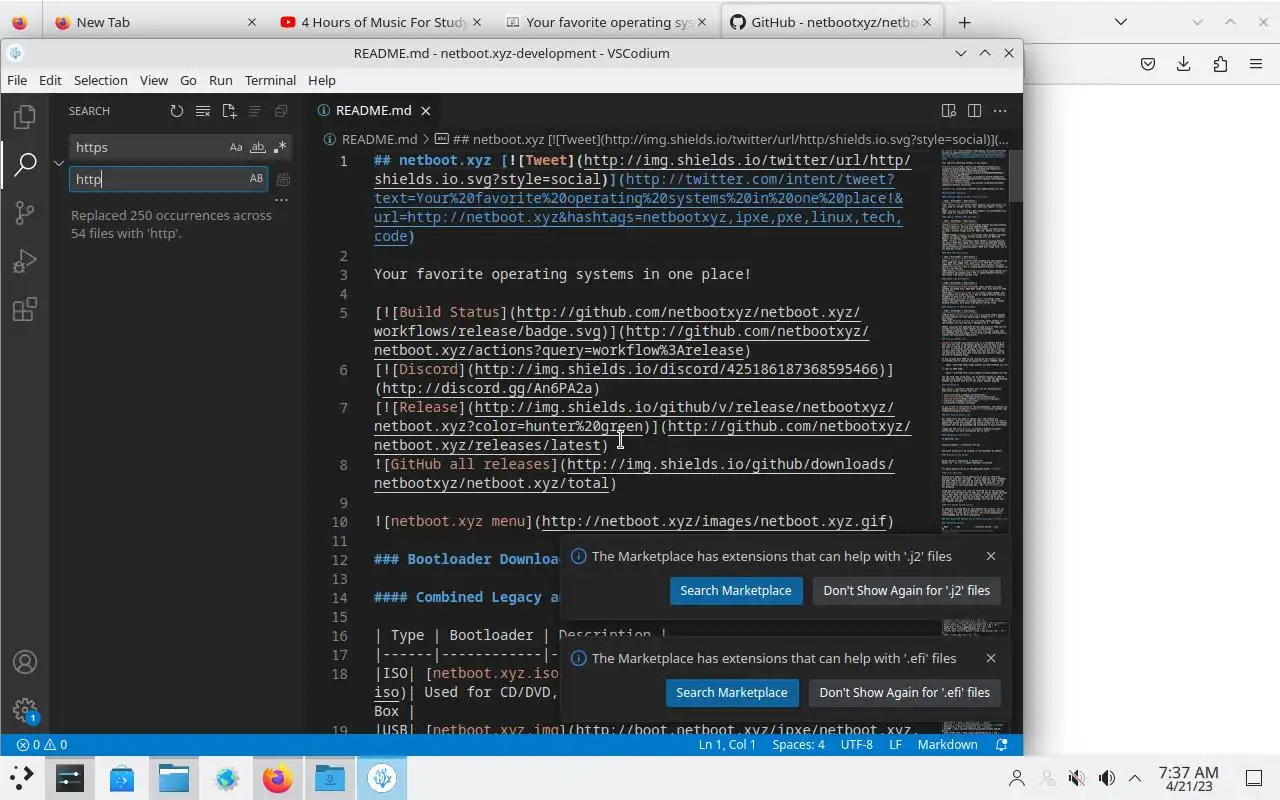Click Search Marketplace for .j2 files
This screenshot has height=800, width=1280.
[x=736, y=590]
